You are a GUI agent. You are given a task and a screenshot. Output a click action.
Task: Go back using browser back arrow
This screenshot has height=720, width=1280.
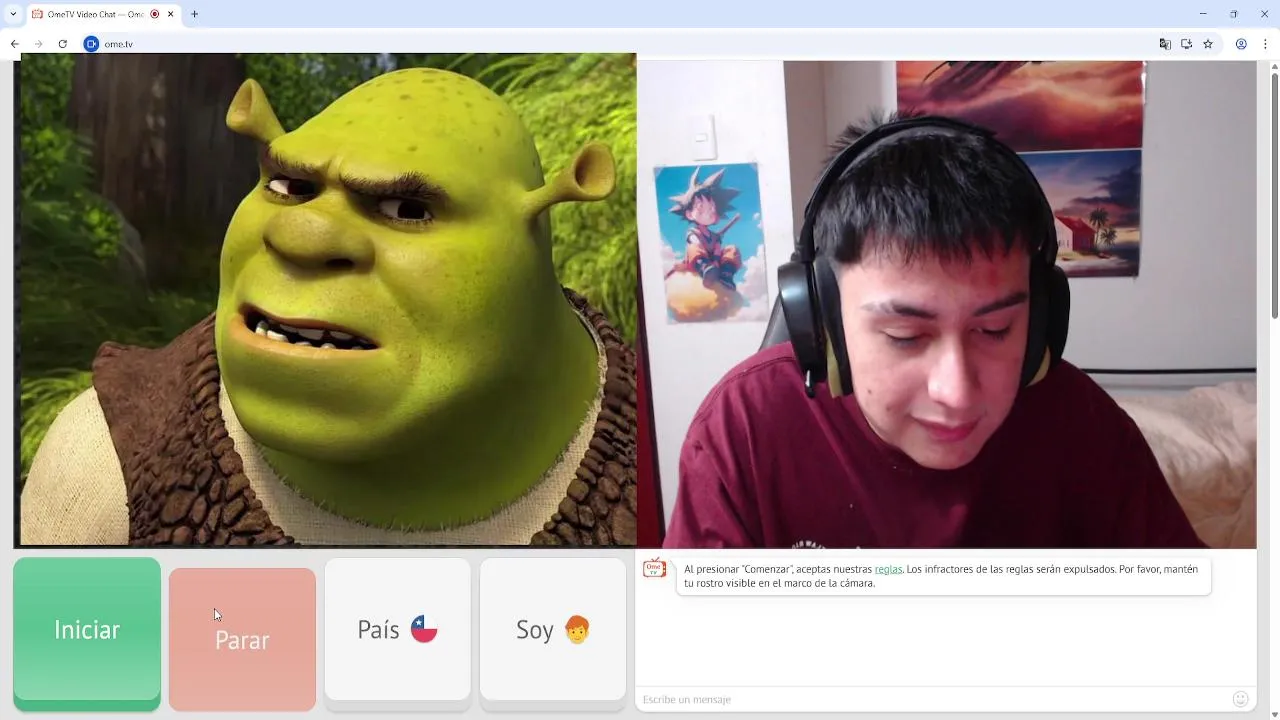click(15, 44)
